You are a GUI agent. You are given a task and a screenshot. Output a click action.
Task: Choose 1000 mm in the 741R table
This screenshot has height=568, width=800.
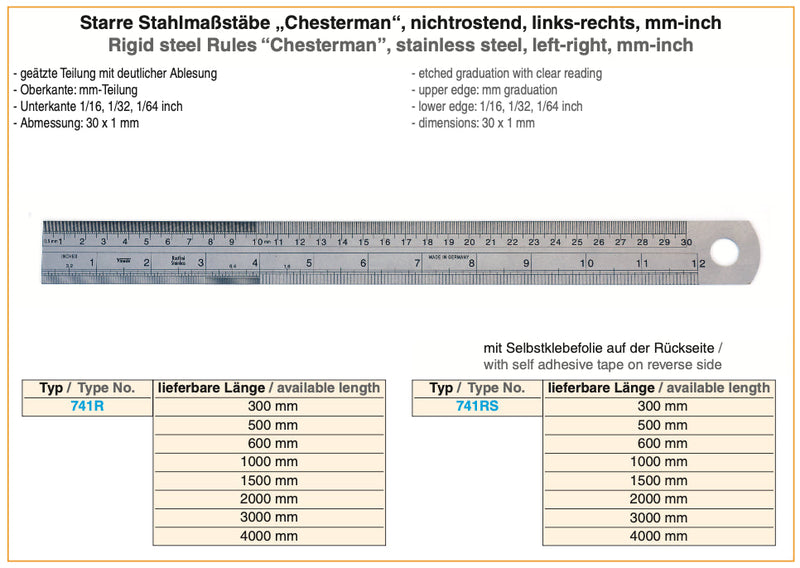[269, 461]
